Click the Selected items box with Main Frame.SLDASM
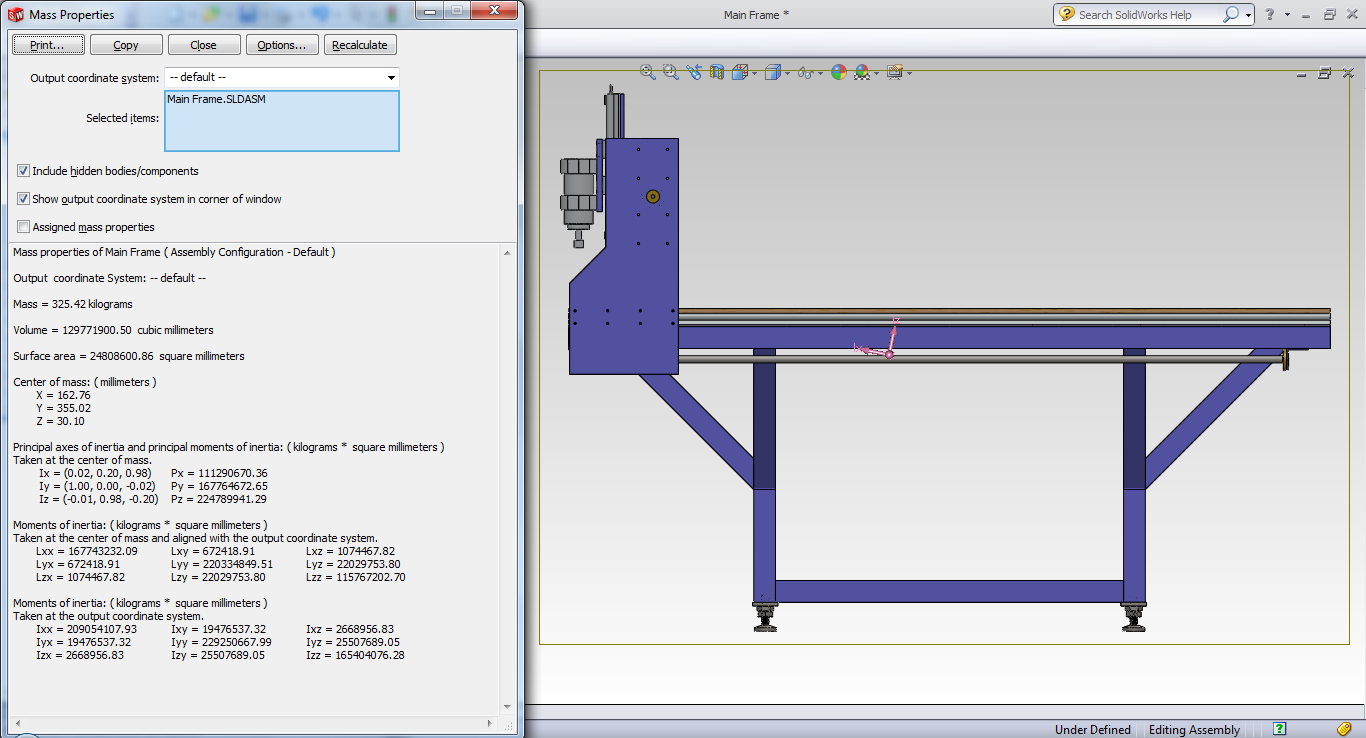Screen dimensions: 1366x738 coord(281,121)
